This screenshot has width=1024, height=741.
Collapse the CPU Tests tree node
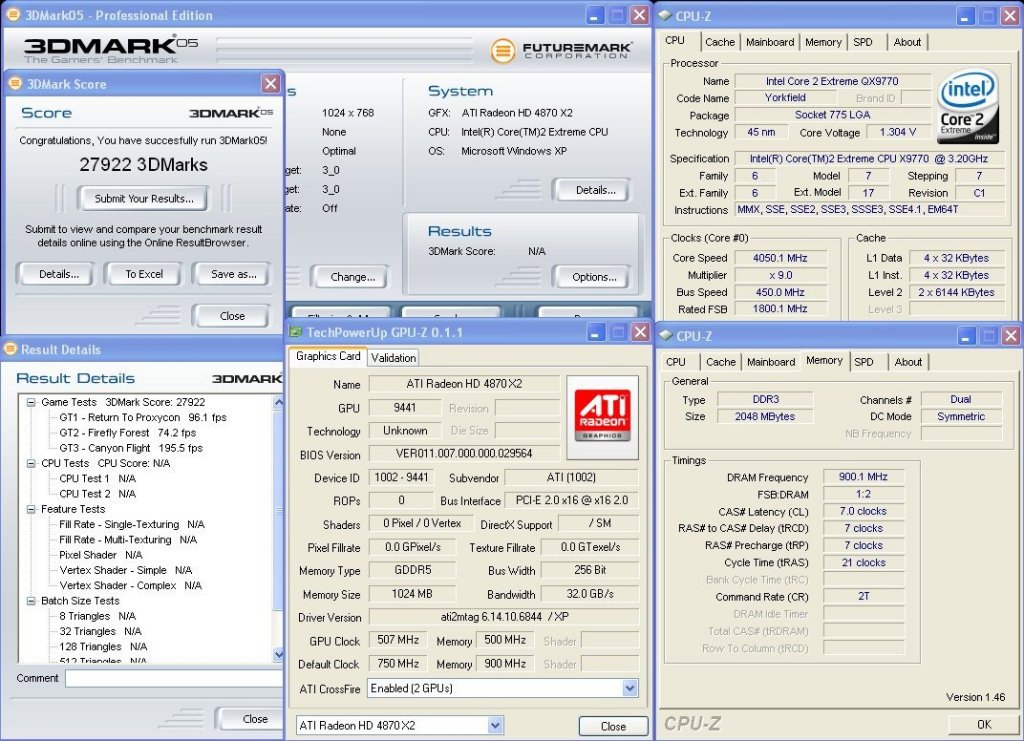31,463
